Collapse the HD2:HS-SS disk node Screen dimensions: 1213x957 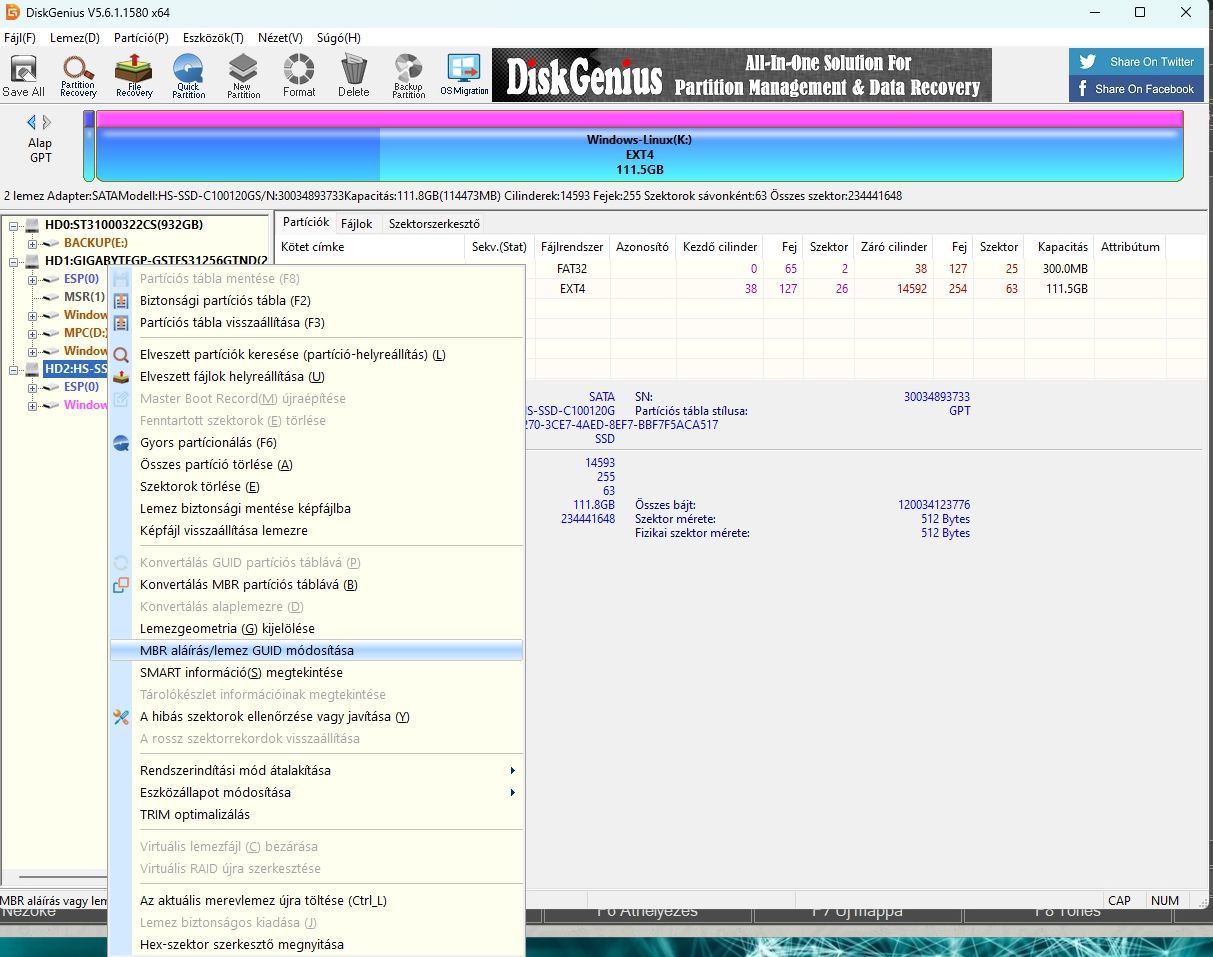coord(15,369)
